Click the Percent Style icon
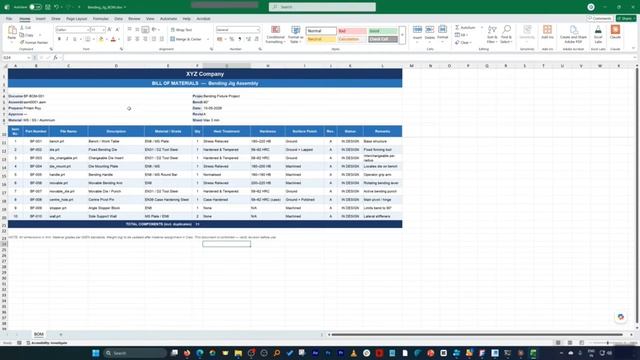Screen dimensions: 640x360 point(231,39)
